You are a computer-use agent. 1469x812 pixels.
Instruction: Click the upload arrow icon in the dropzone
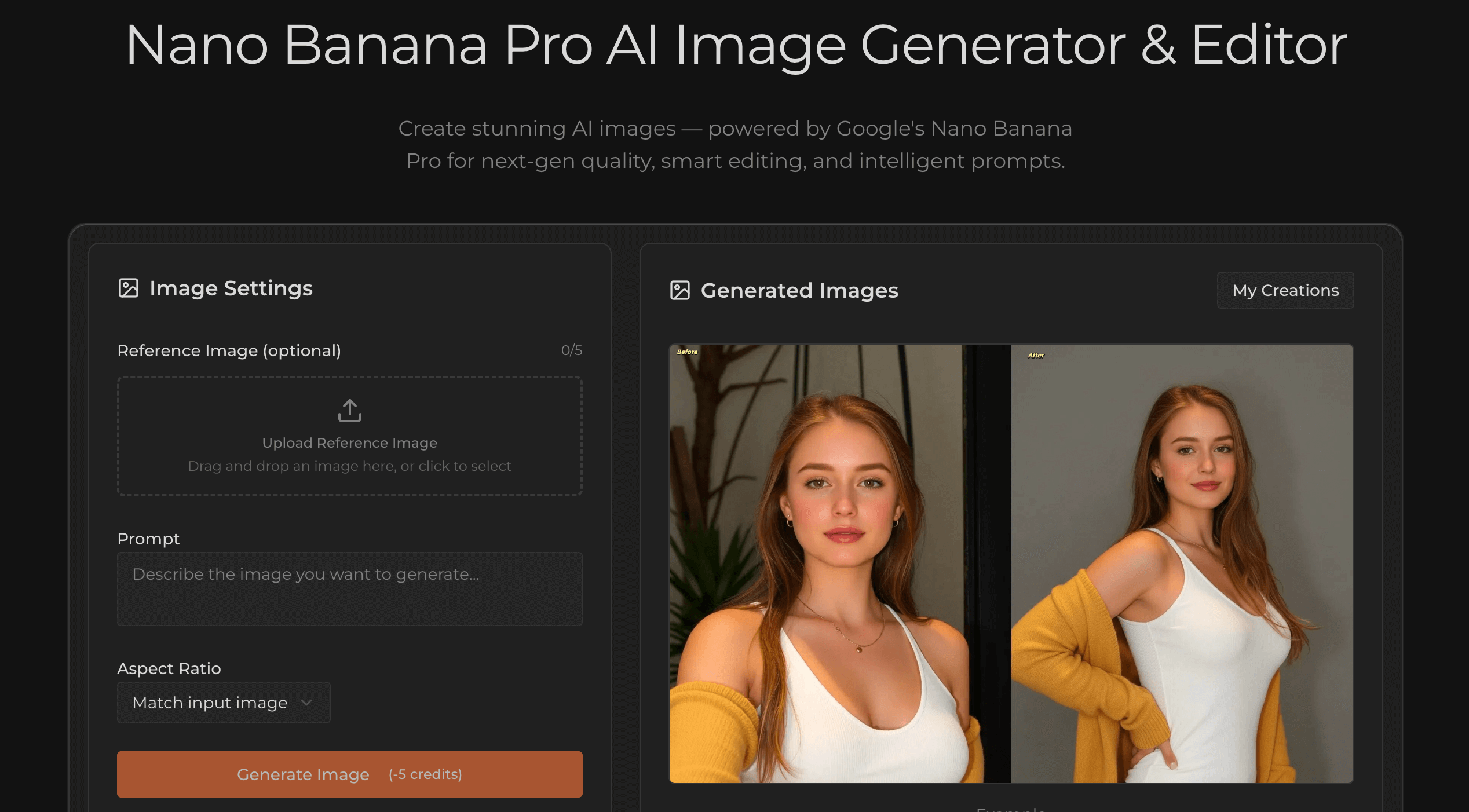click(x=349, y=410)
